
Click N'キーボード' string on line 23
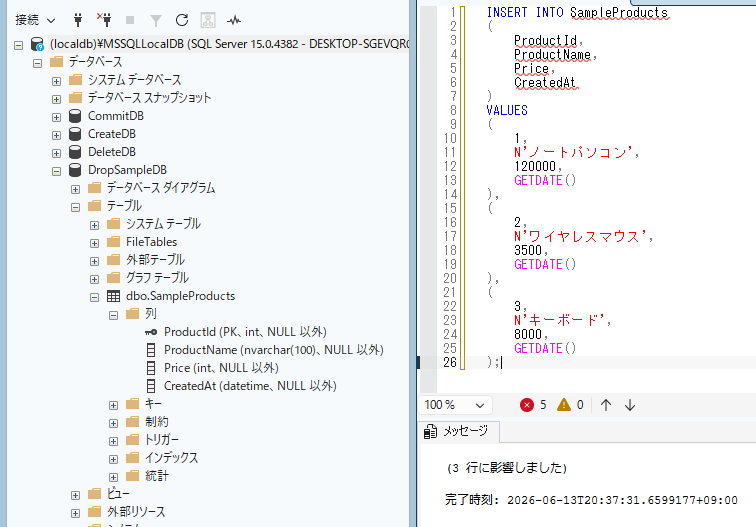pos(559,320)
